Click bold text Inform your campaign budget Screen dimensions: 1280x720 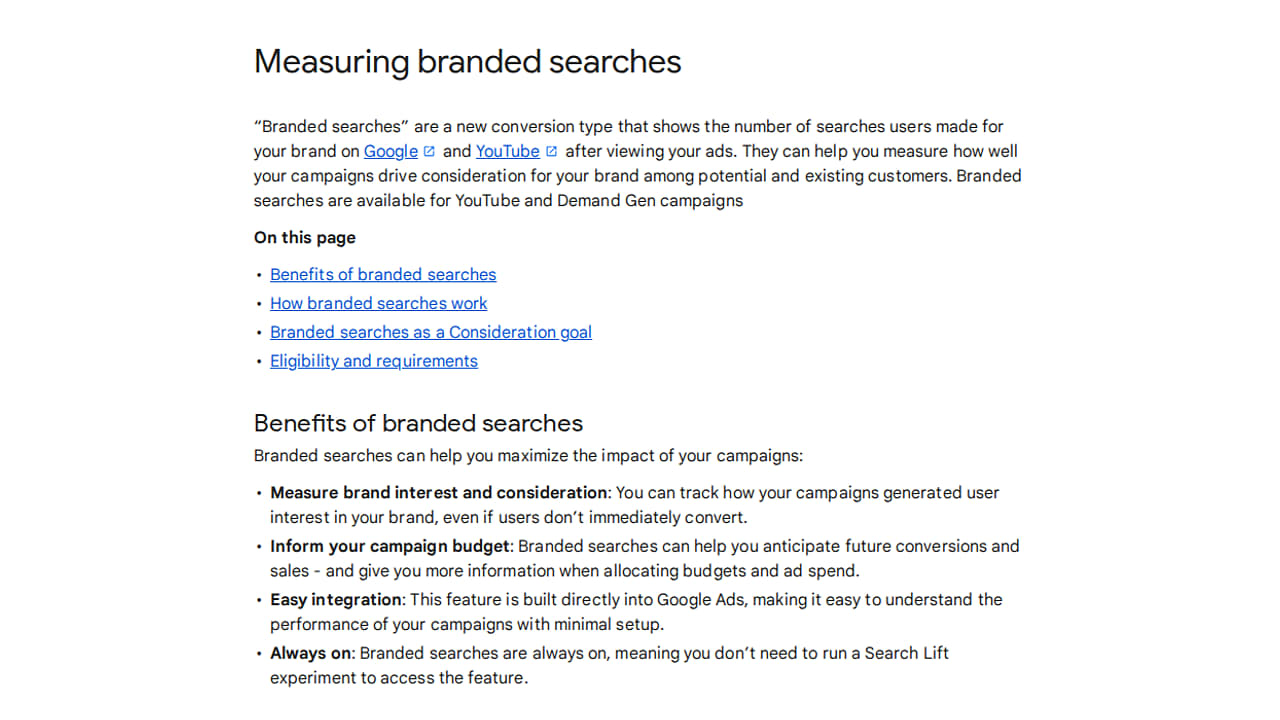(x=391, y=547)
